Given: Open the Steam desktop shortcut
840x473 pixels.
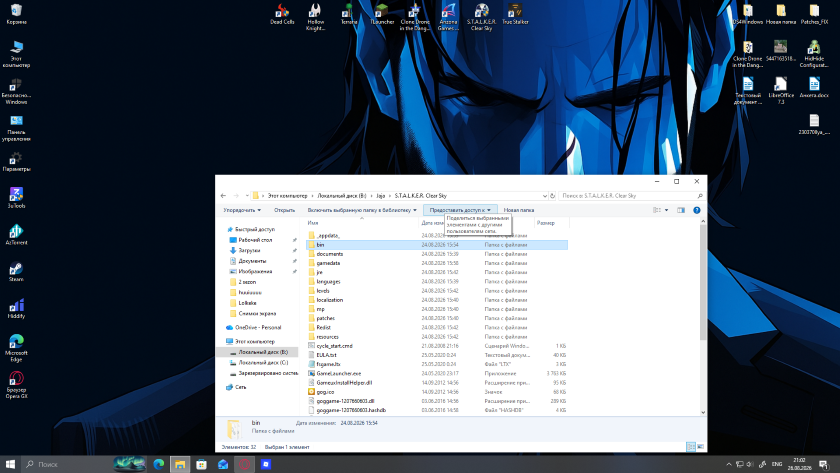Looking at the screenshot, I should click(x=16, y=272).
